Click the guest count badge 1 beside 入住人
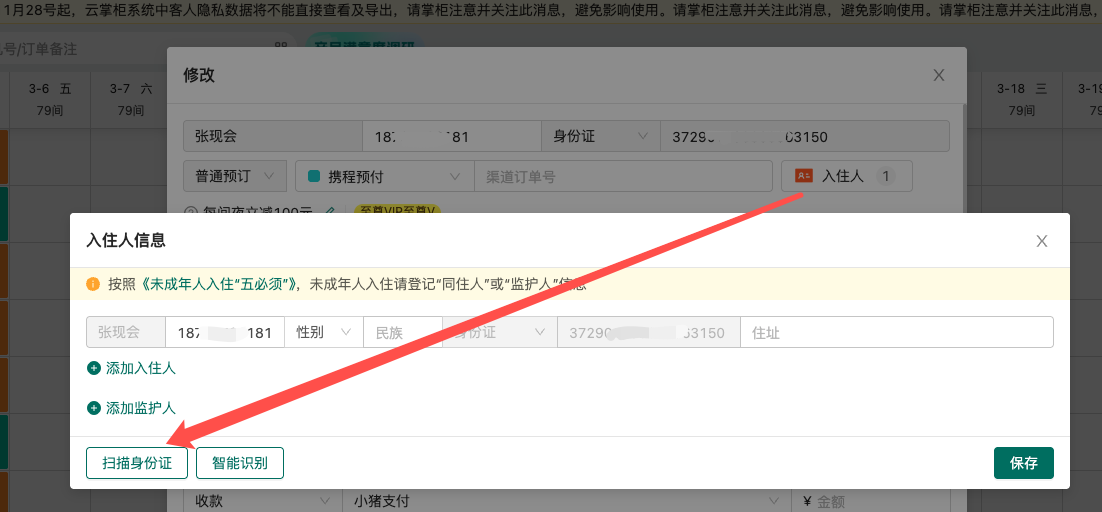 pos(886,176)
